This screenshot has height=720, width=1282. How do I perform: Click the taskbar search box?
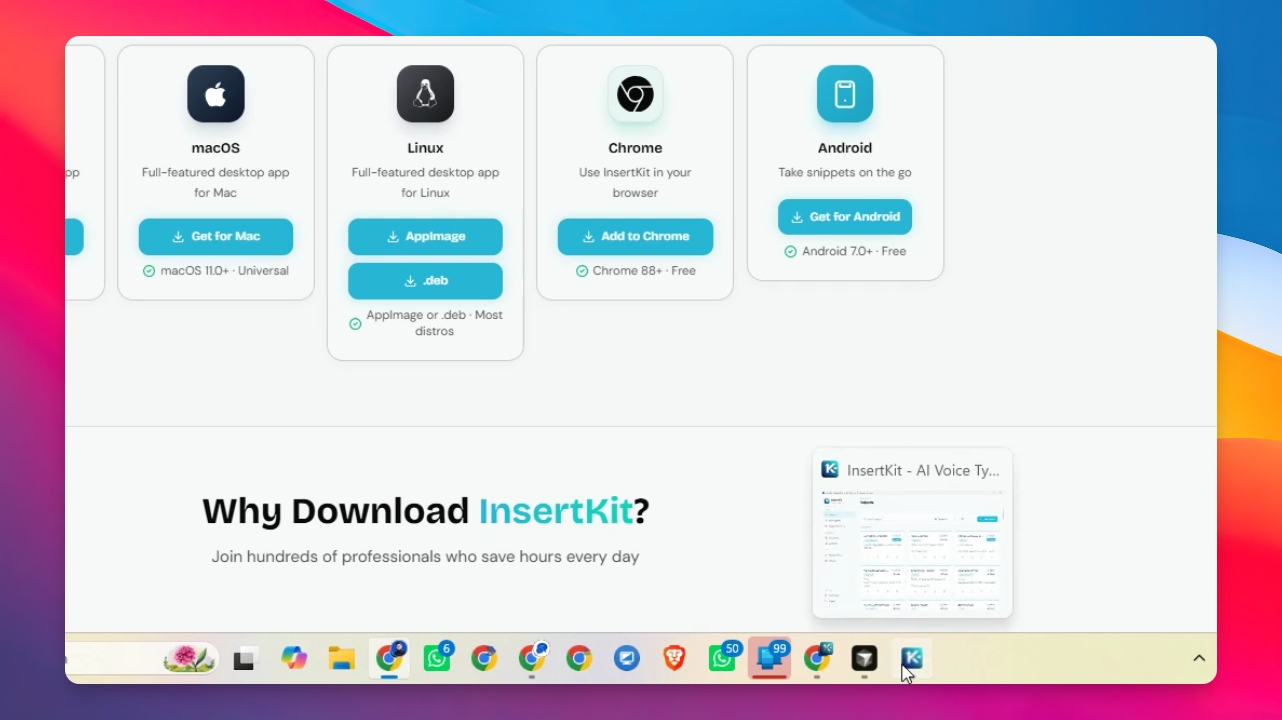tap(141, 658)
